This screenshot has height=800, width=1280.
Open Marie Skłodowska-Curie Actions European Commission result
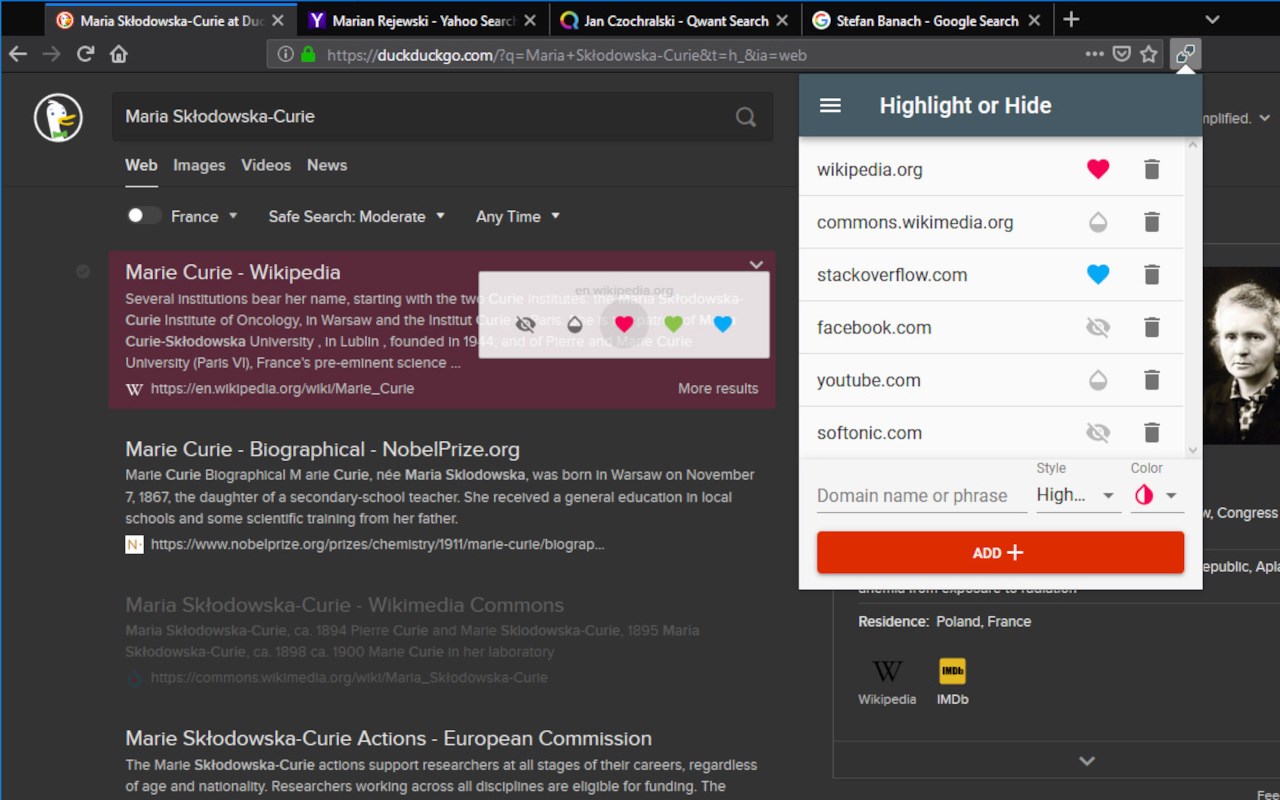click(x=388, y=739)
